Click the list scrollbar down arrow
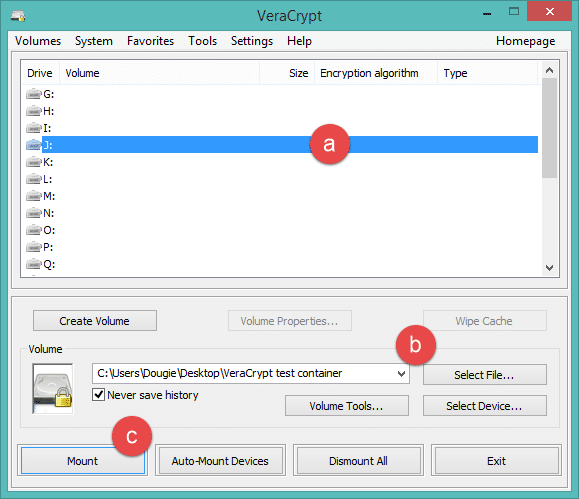Image resolution: width=579 pixels, height=499 pixels. pos(549,268)
